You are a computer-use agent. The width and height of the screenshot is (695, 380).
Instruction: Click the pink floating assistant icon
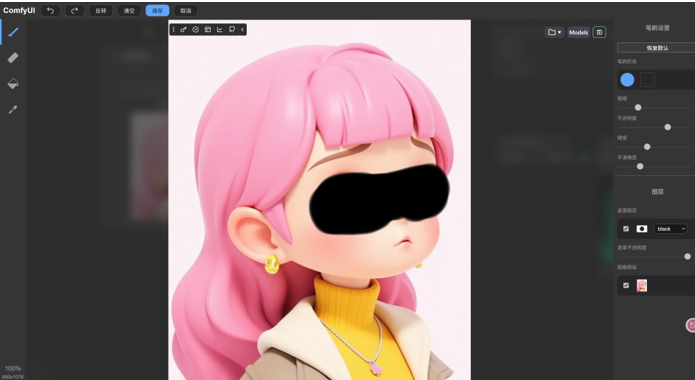(691, 325)
